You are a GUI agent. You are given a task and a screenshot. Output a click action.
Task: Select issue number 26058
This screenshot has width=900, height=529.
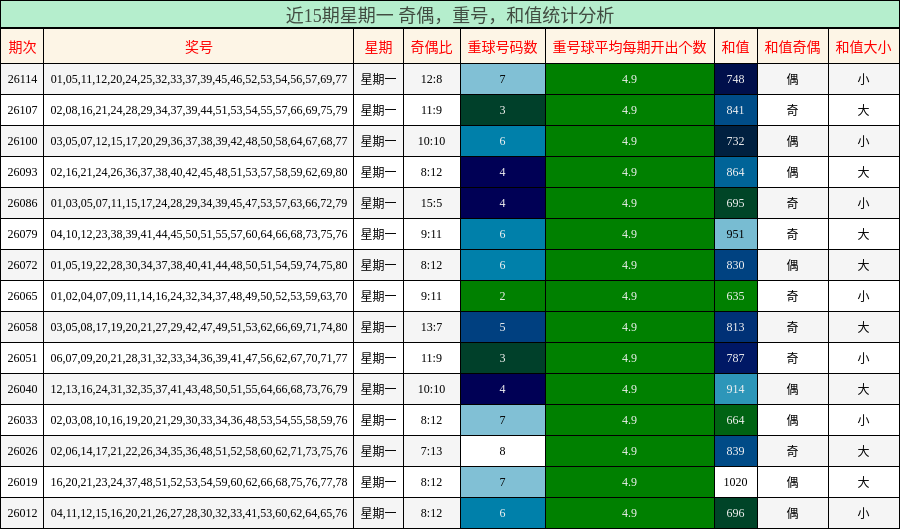click(x=22, y=327)
